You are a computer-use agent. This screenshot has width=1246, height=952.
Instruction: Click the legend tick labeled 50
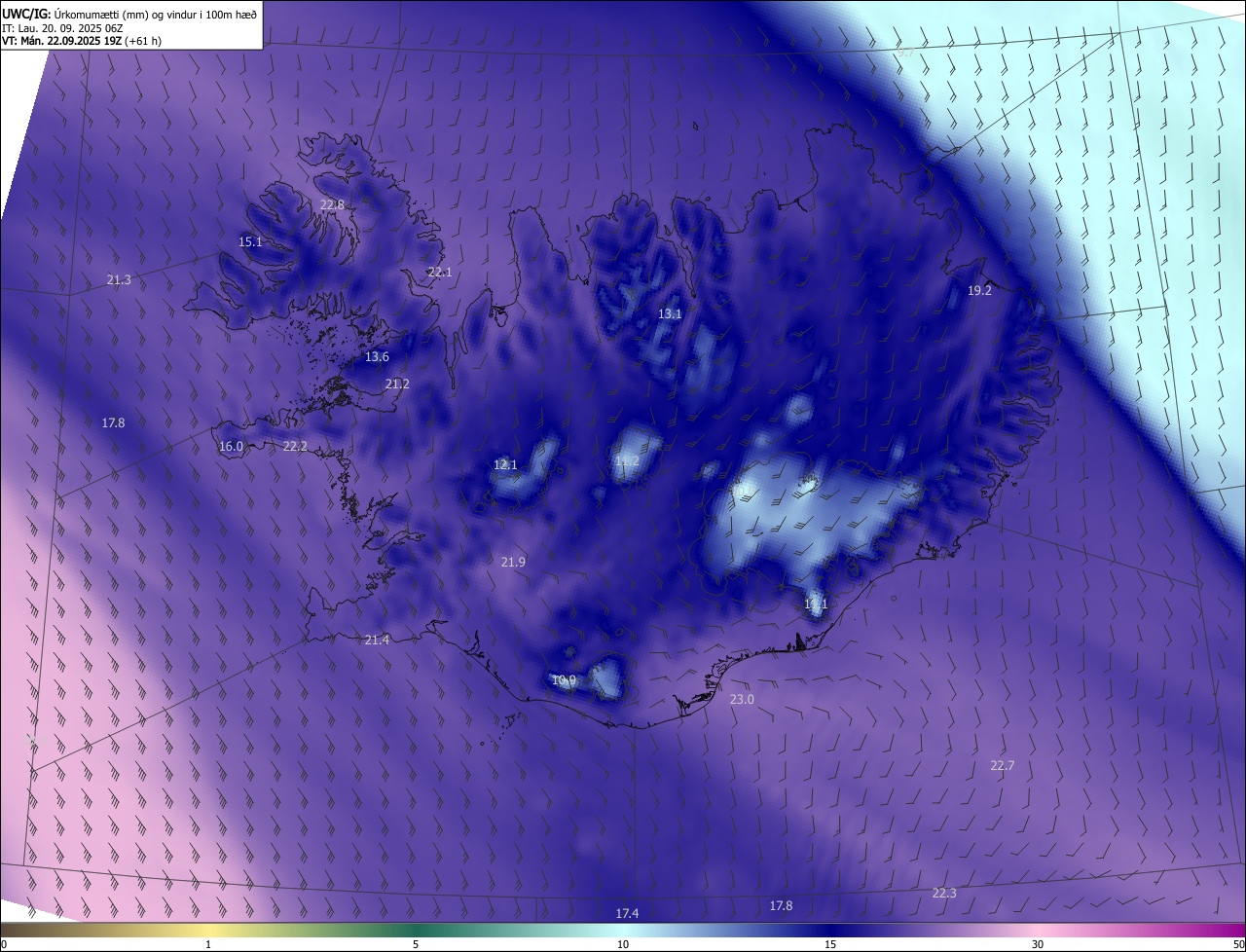tap(1238, 944)
